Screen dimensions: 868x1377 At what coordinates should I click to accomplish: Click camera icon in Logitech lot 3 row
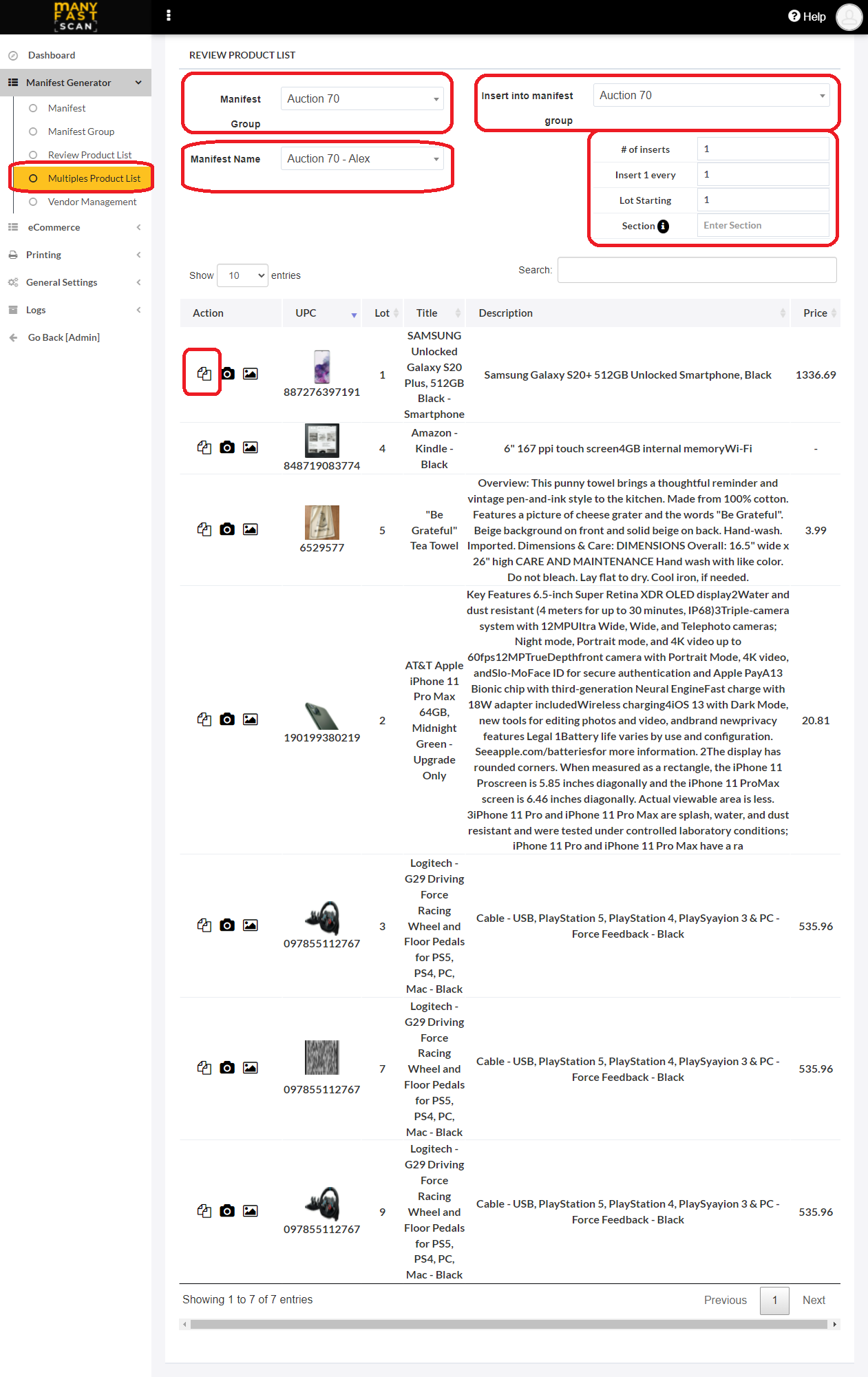227,925
